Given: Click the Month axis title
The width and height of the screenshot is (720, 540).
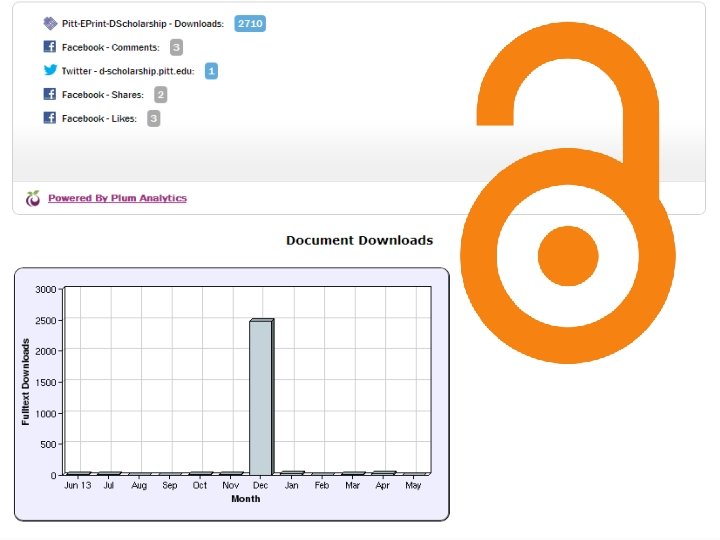Looking at the screenshot, I should [246, 499].
